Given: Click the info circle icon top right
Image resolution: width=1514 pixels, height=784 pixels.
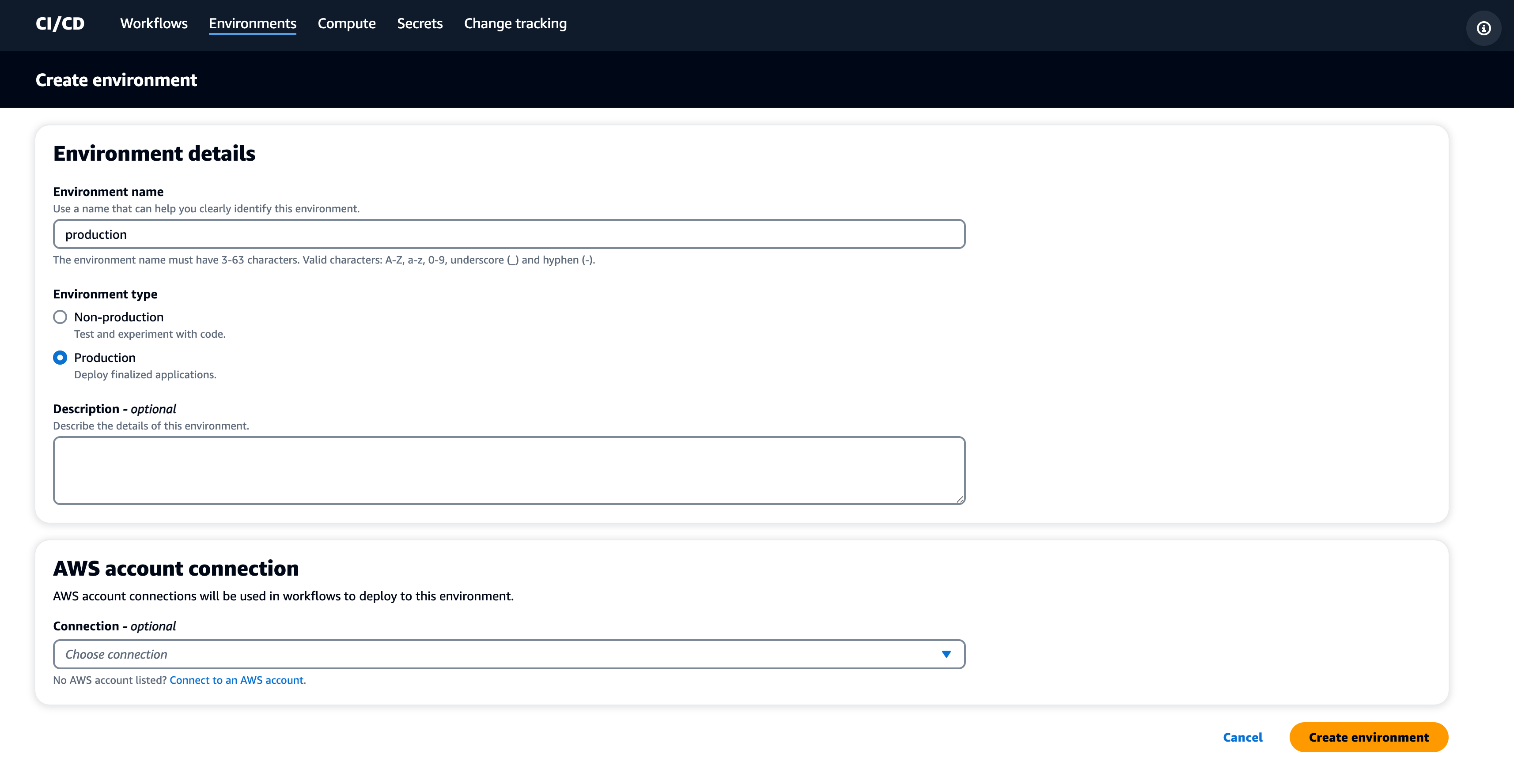Looking at the screenshot, I should click(x=1484, y=28).
